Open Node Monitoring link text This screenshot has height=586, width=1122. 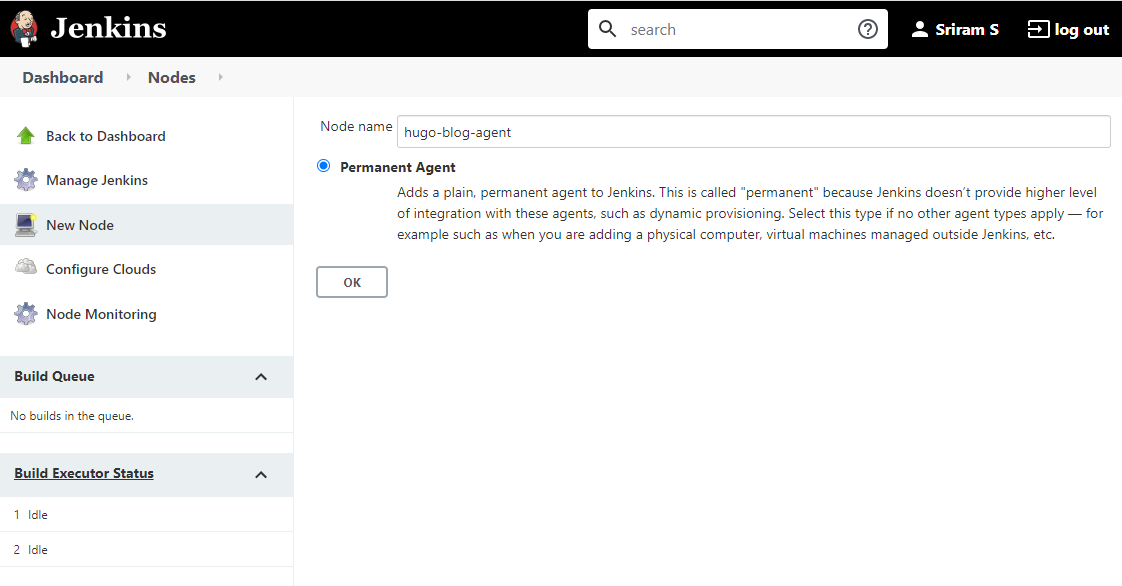[x=102, y=314]
